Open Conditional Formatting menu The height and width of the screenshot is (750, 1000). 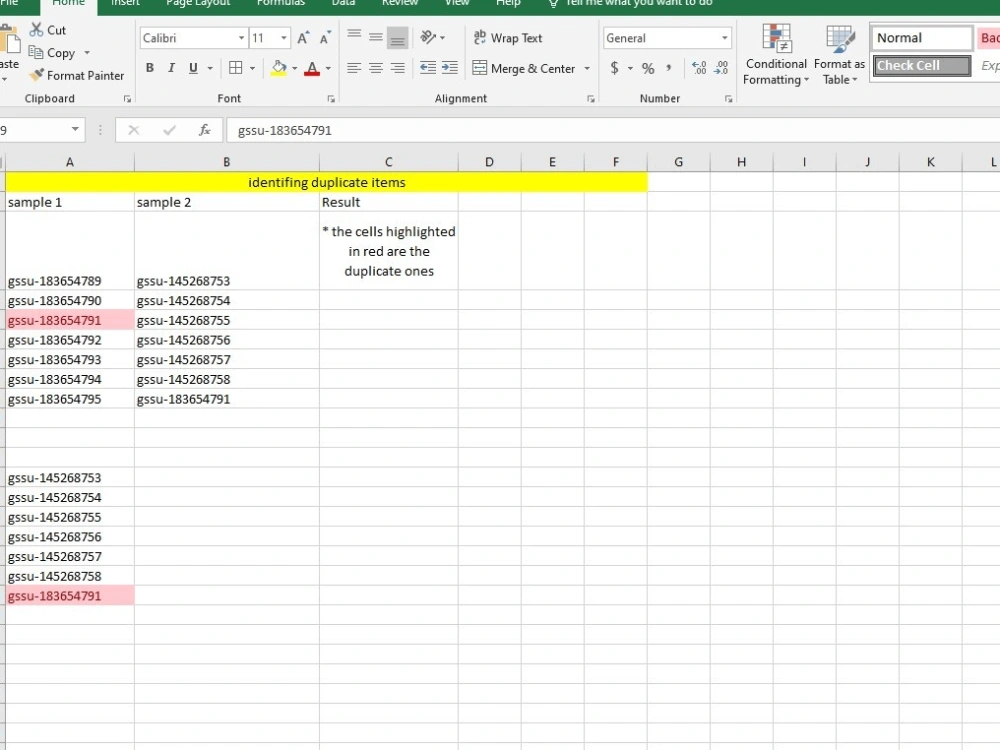(x=776, y=54)
